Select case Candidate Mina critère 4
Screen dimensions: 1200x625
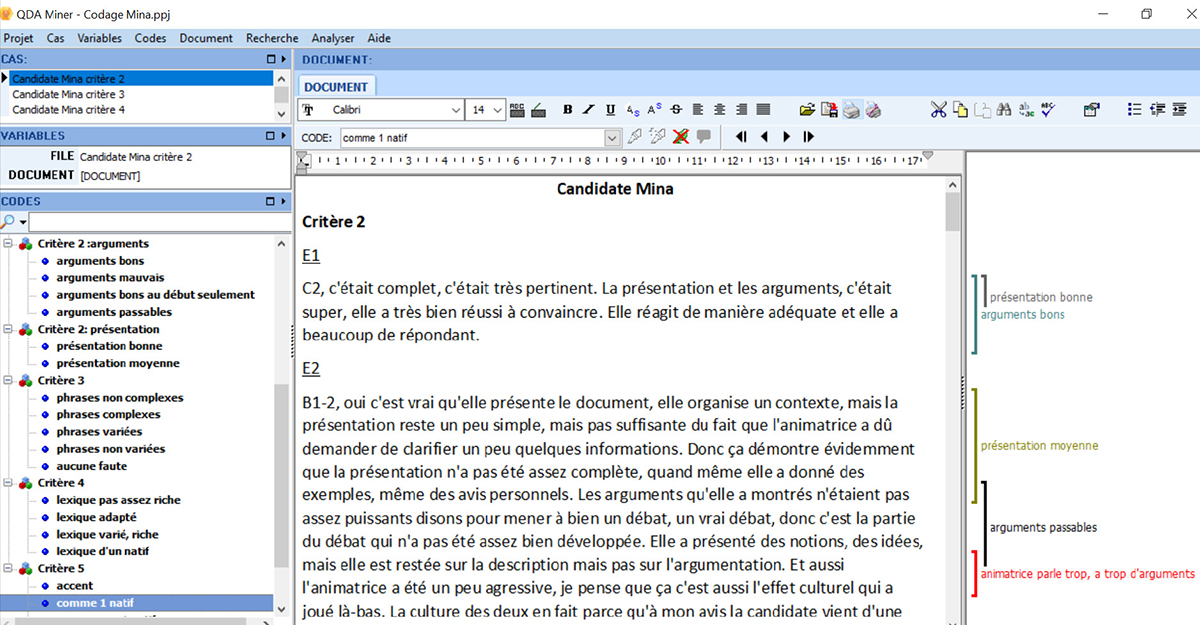click(x=68, y=110)
